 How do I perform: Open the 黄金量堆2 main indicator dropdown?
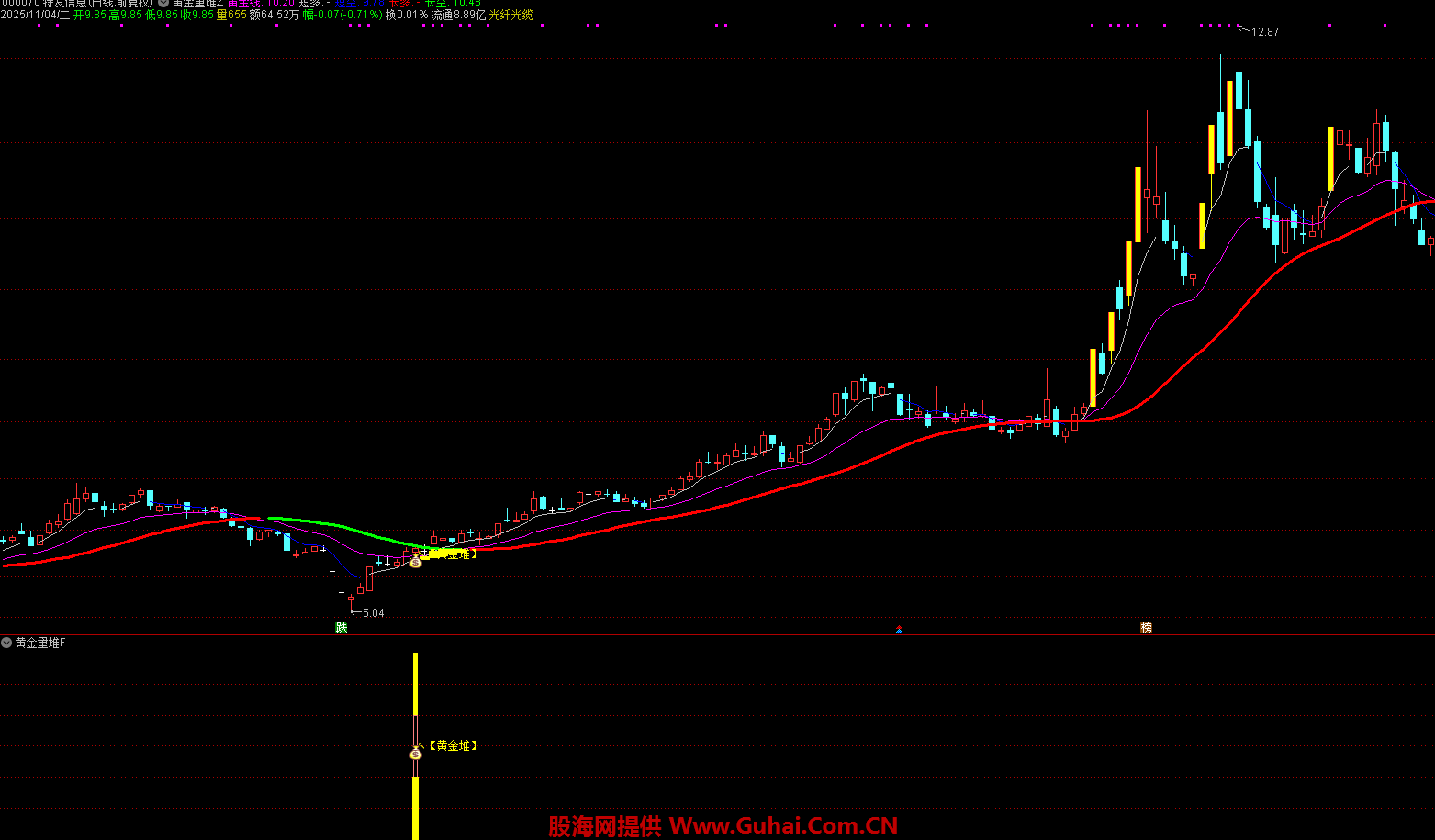[163, 3]
